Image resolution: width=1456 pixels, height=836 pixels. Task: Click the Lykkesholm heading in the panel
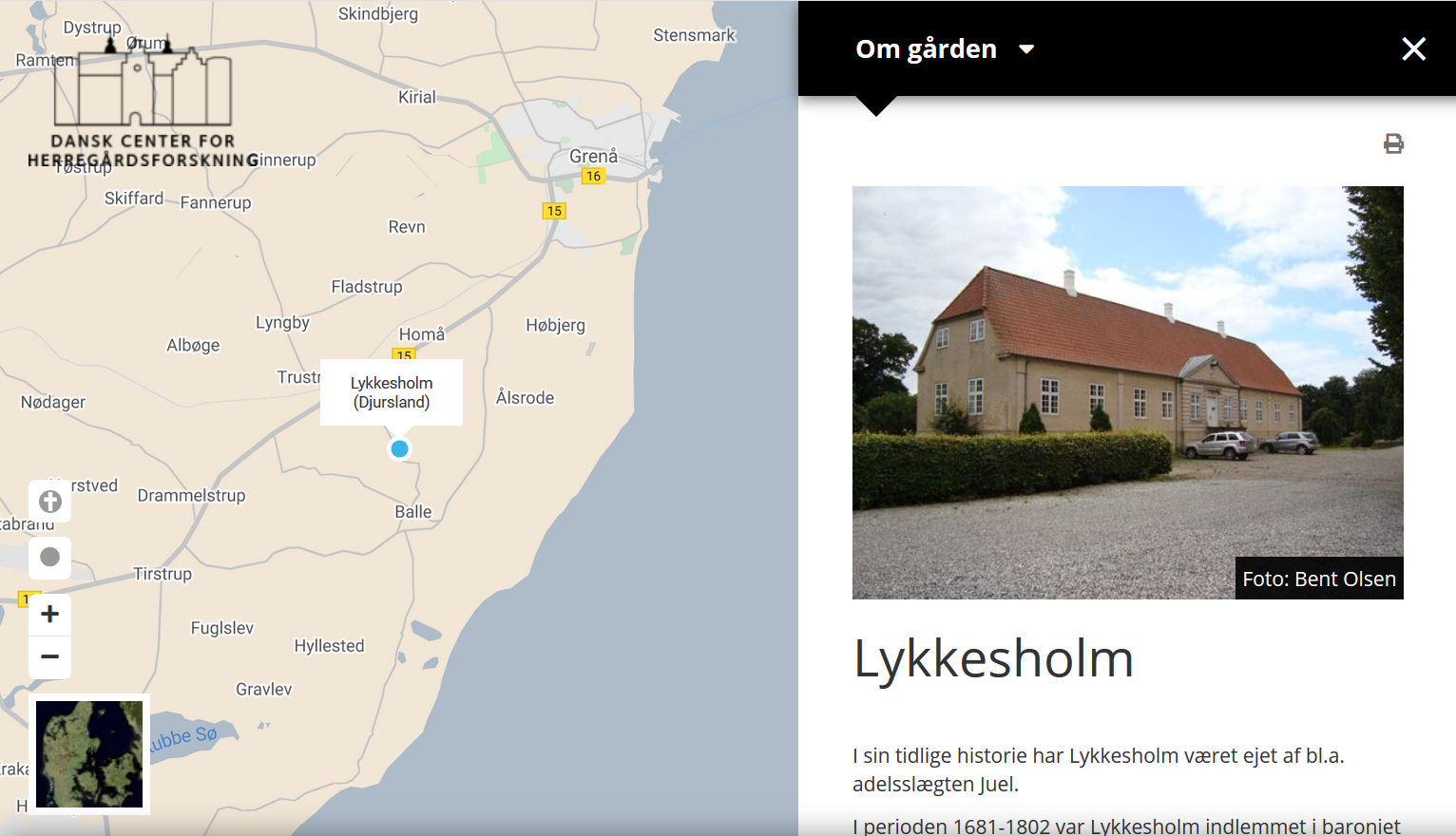[x=993, y=657]
